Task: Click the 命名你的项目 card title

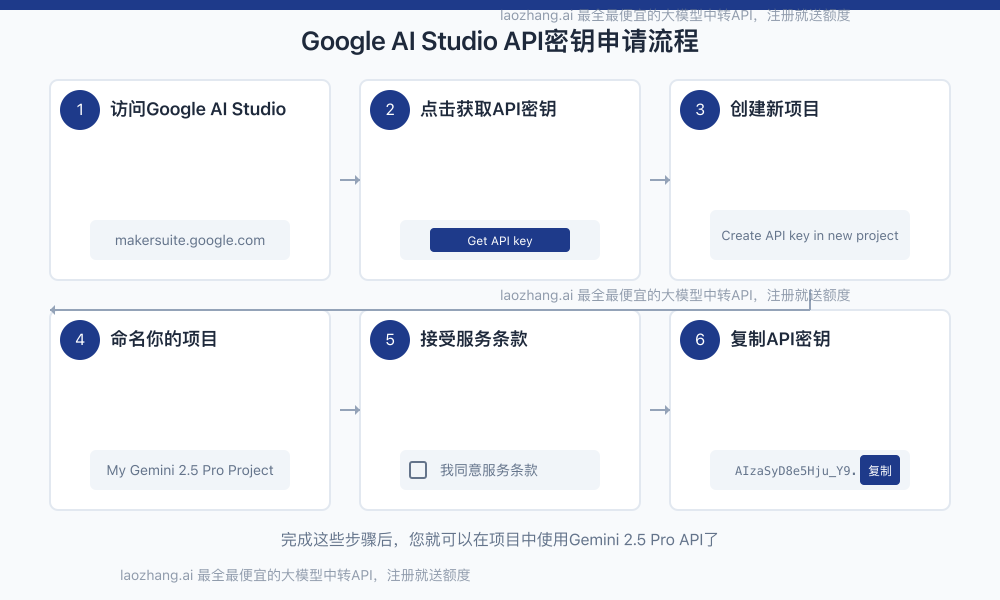Action: [x=164, y=339]
